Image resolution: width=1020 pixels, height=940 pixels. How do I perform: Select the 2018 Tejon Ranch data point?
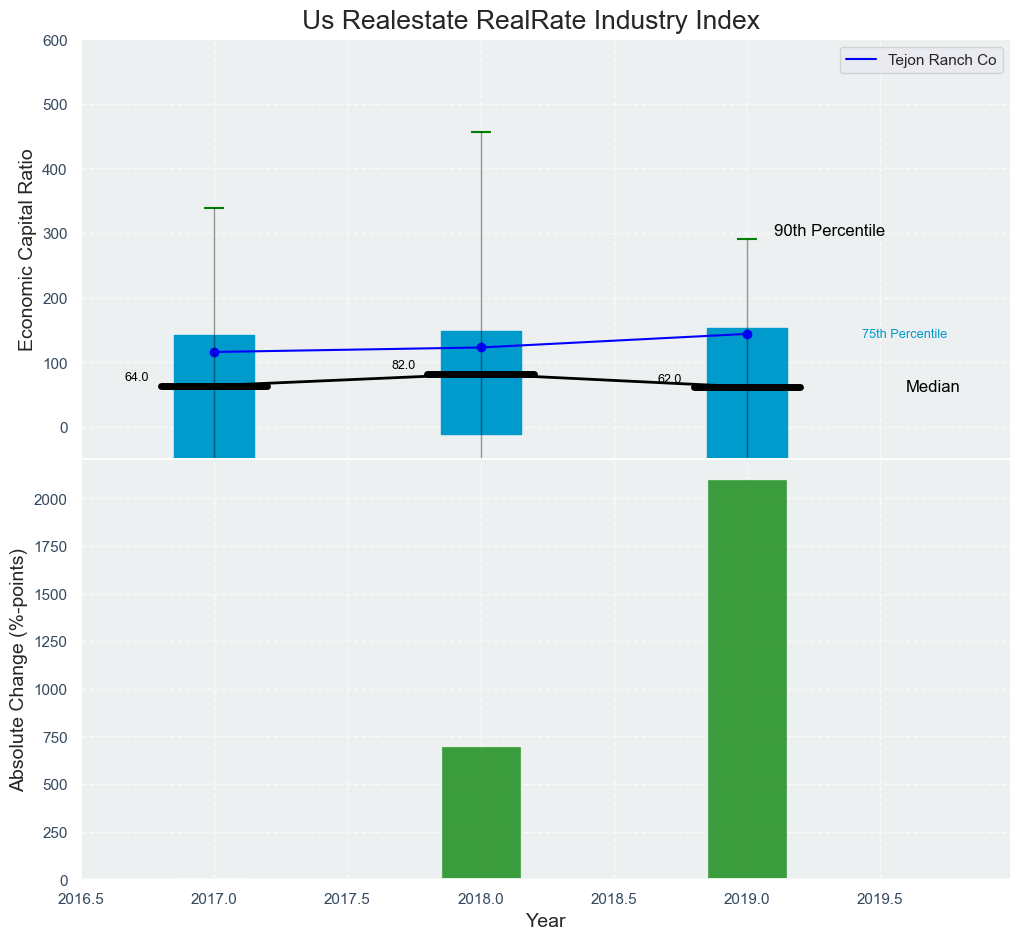click(x=481, y=347)
